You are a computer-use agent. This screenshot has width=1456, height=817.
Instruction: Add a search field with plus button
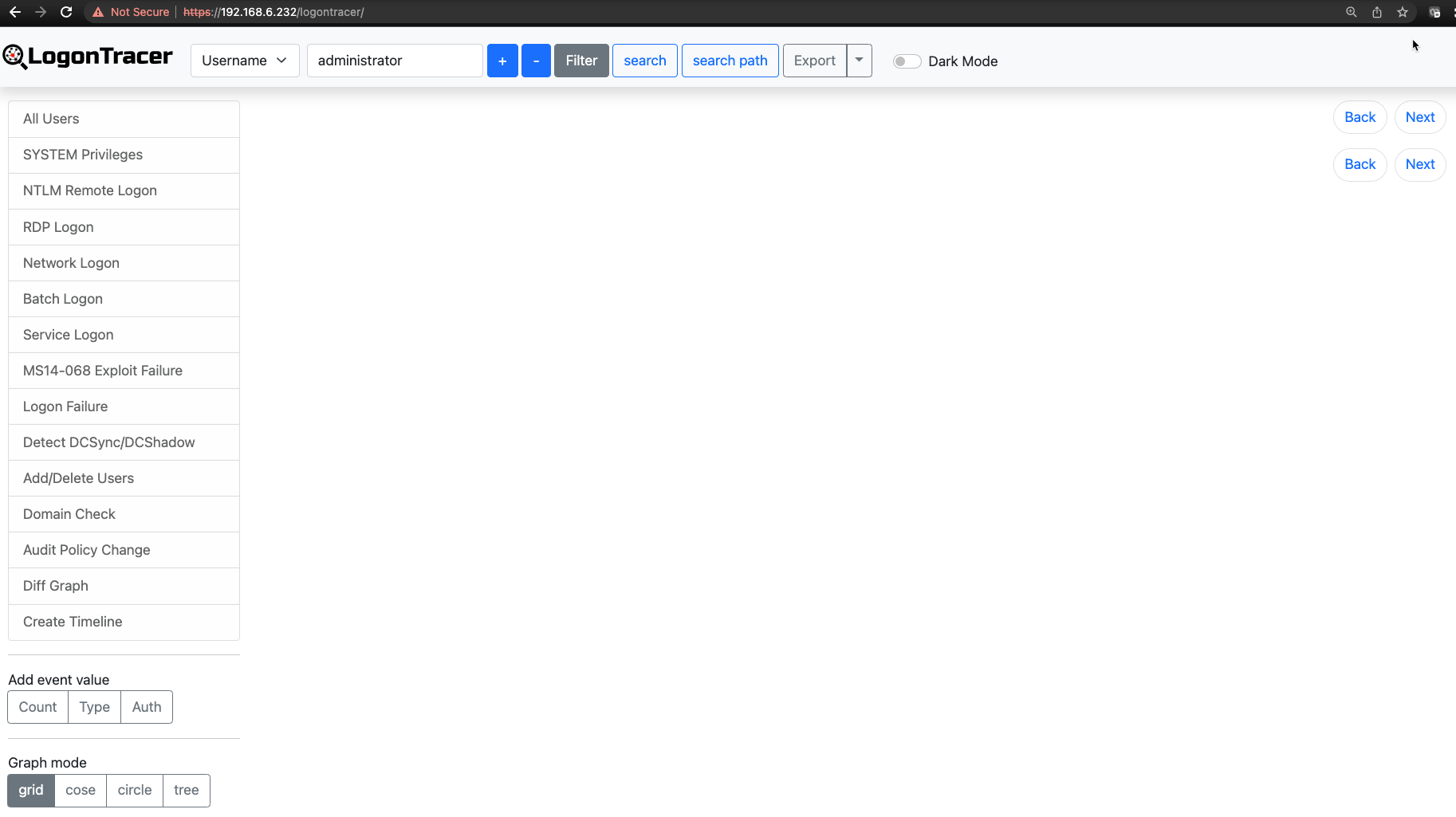(502, 61)
